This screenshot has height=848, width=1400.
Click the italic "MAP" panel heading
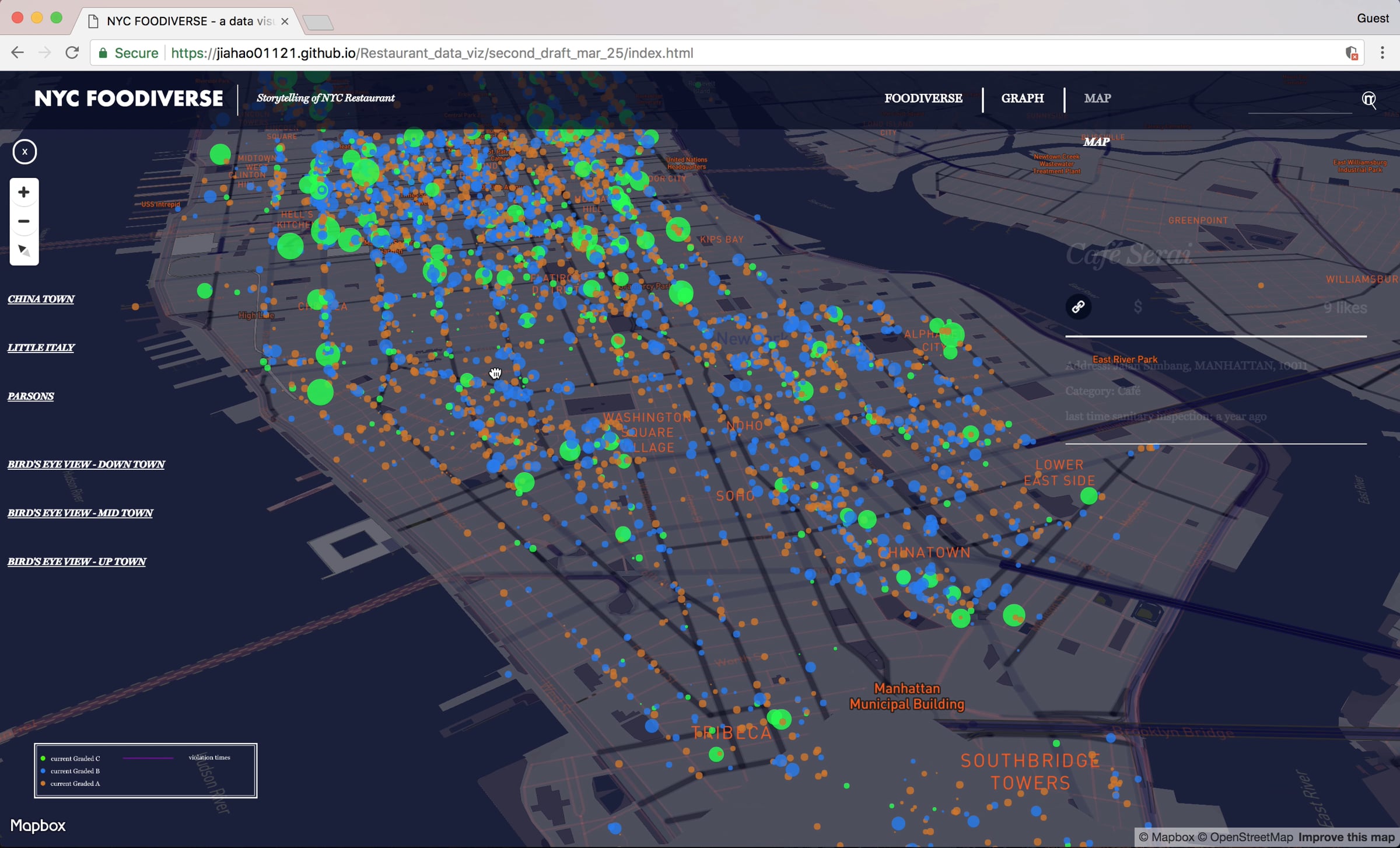1097,142
